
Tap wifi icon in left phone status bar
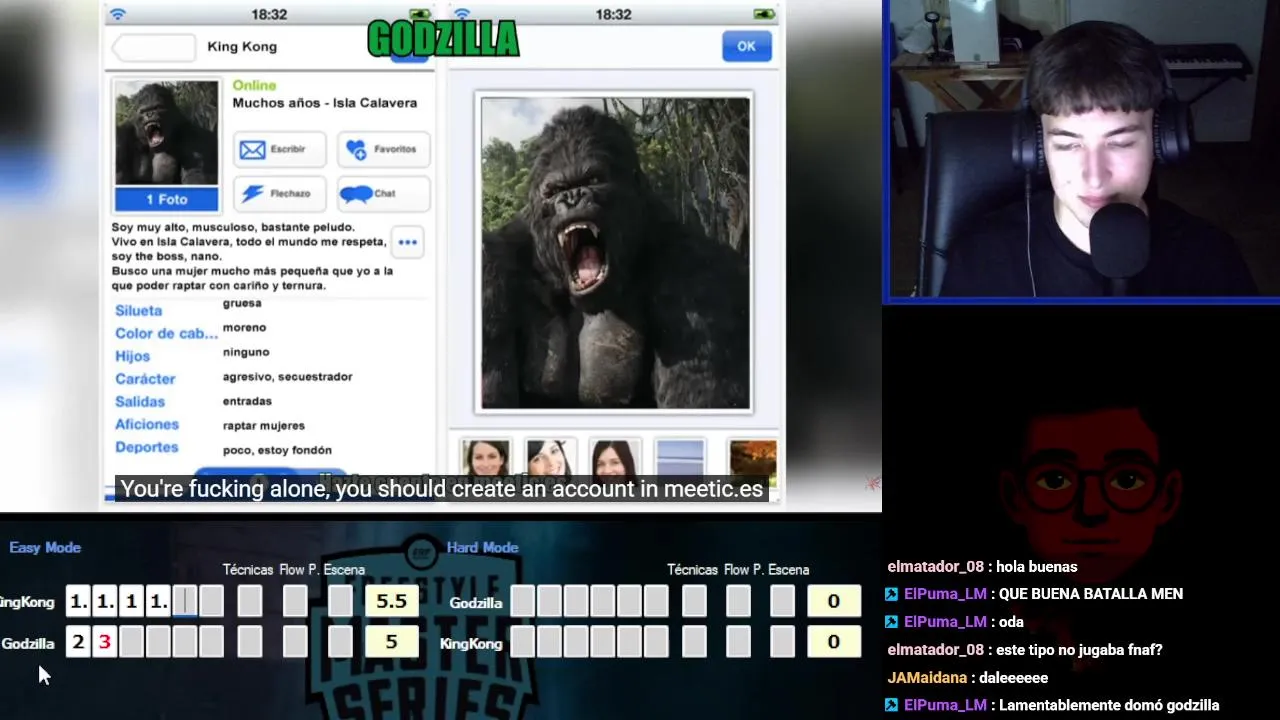[x=118, y=14]
